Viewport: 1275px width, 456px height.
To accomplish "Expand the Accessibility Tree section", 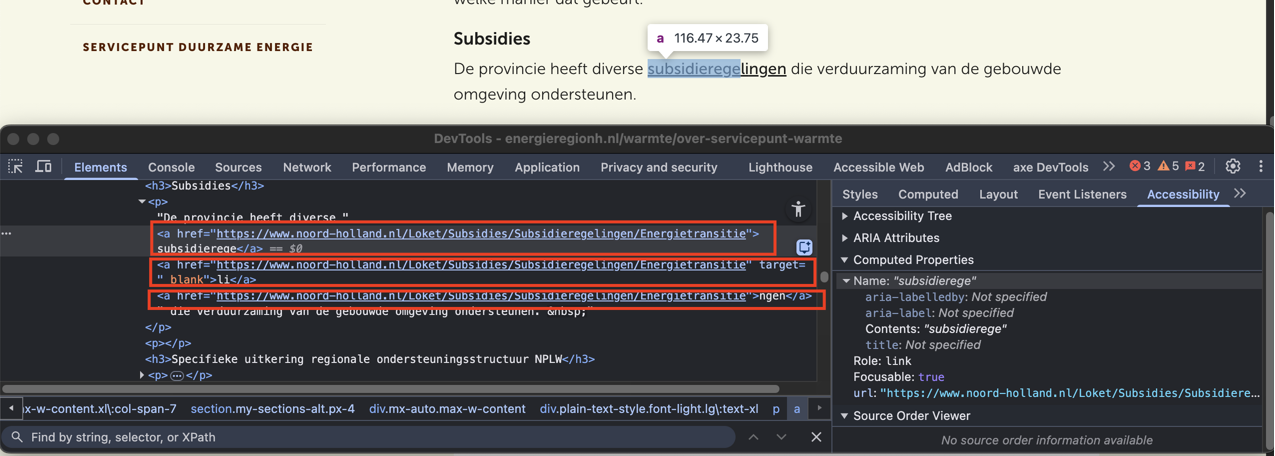I will tap(845, 216).
